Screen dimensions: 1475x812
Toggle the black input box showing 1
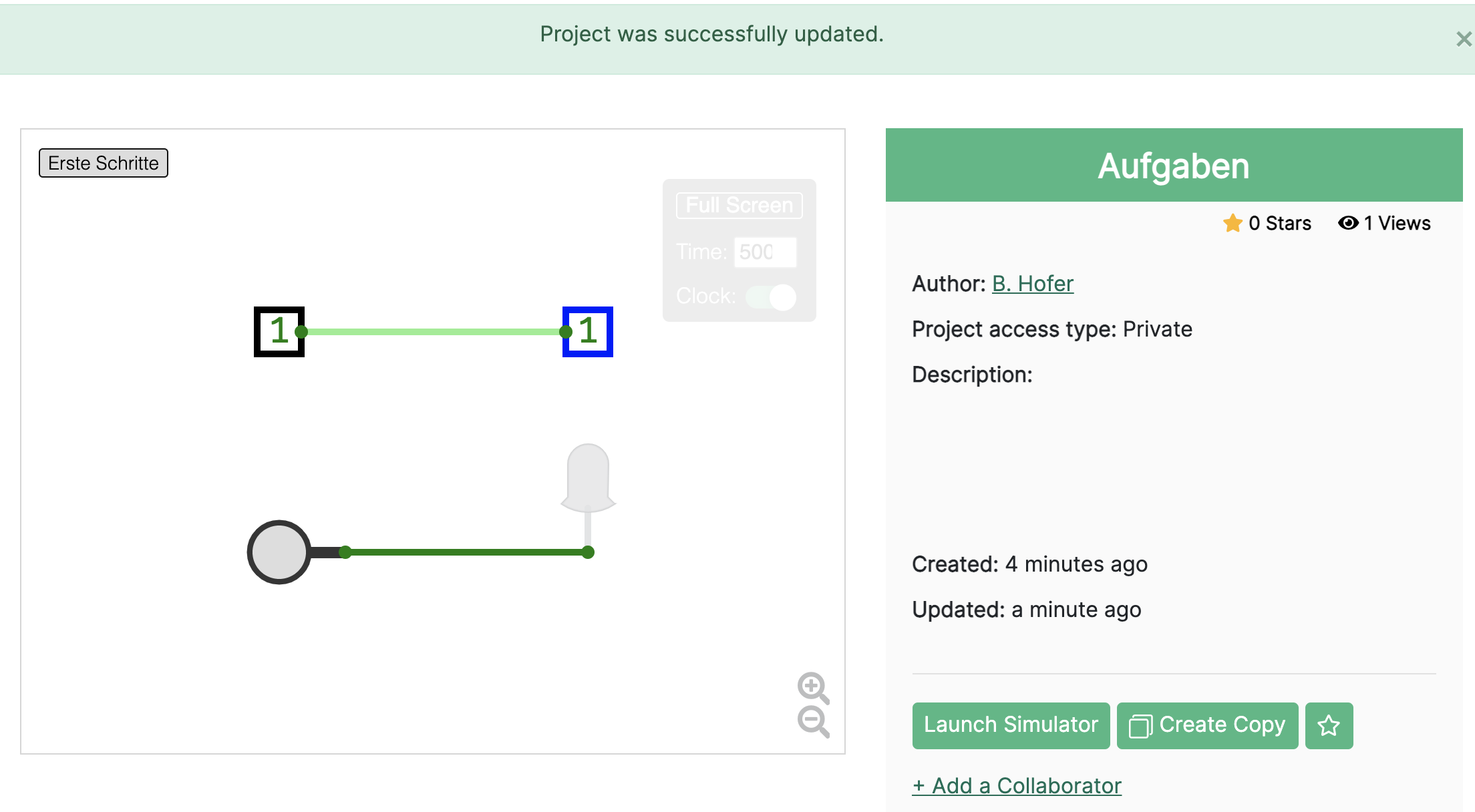pyautogui.click(x=279, y=332)
